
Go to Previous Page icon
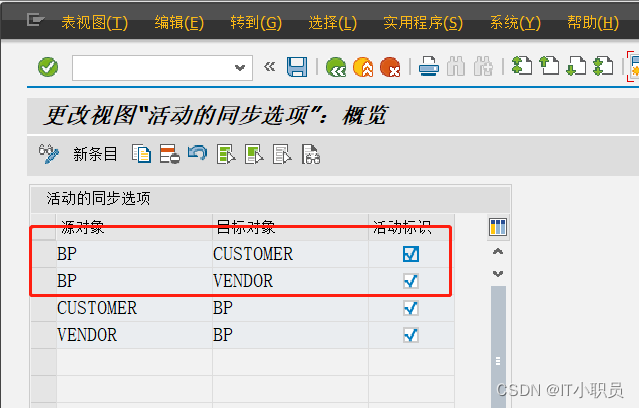(549, 66)
